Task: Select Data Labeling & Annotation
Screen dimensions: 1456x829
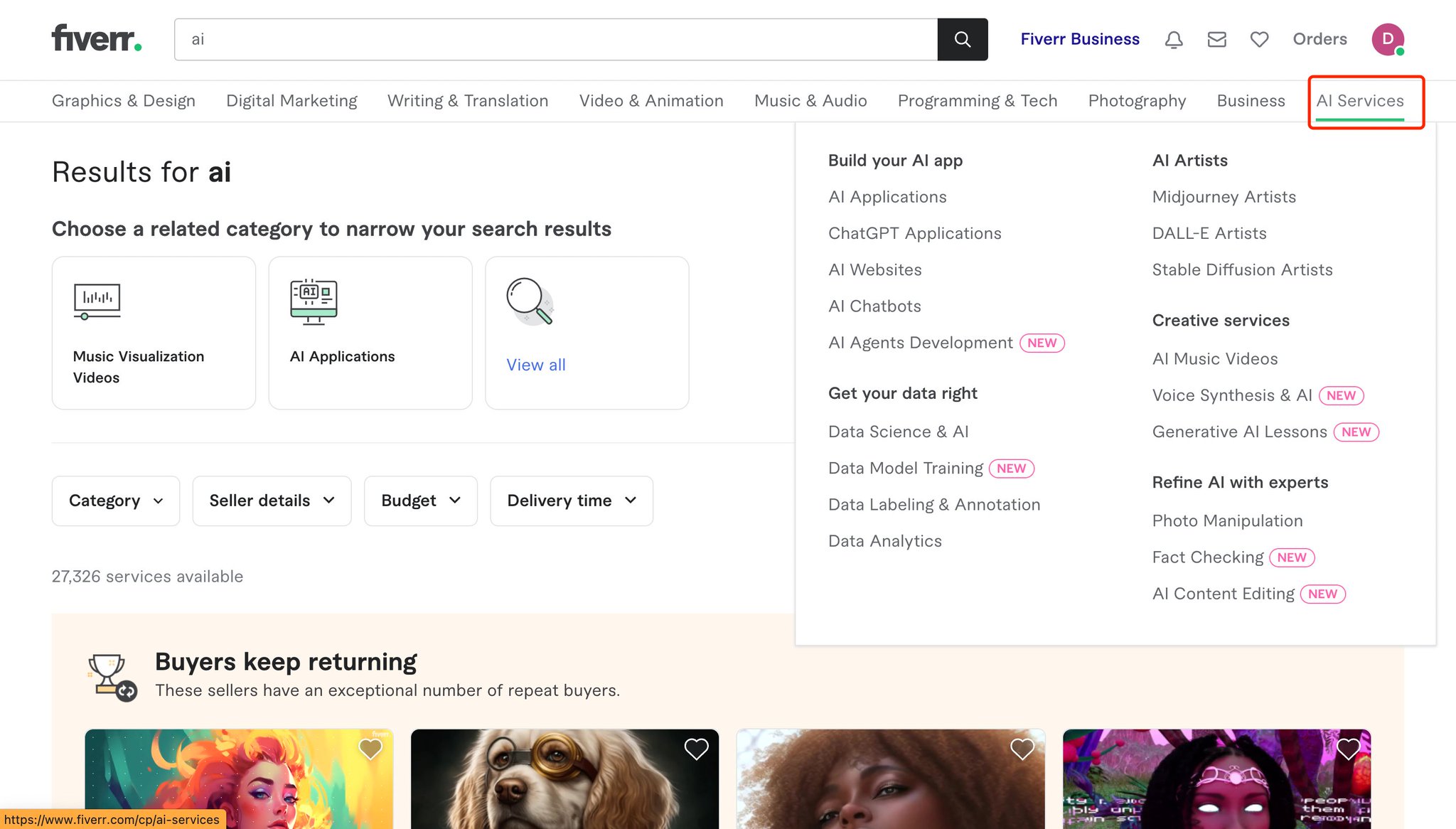Action: coord(934,504)
